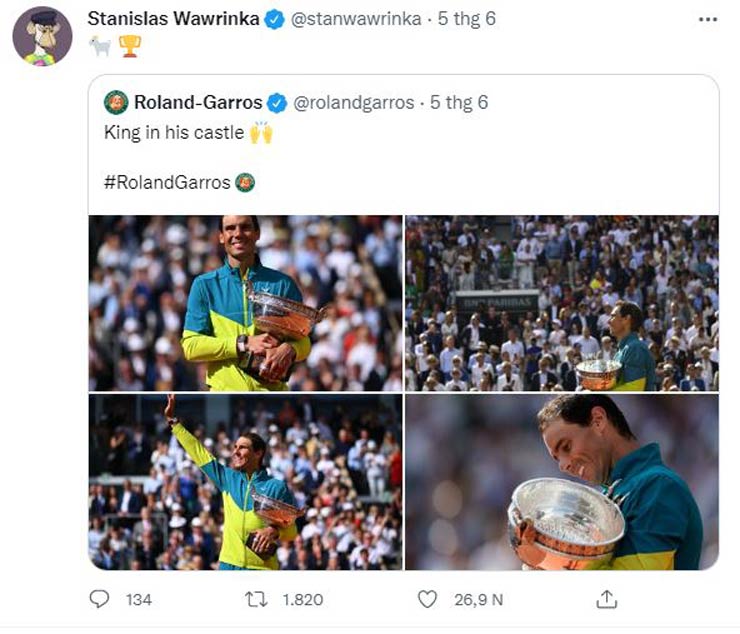This screenshot has width=740, height=634.
Task: Open top-right photo of crowd and trophy
Action: tap(562, 303)
